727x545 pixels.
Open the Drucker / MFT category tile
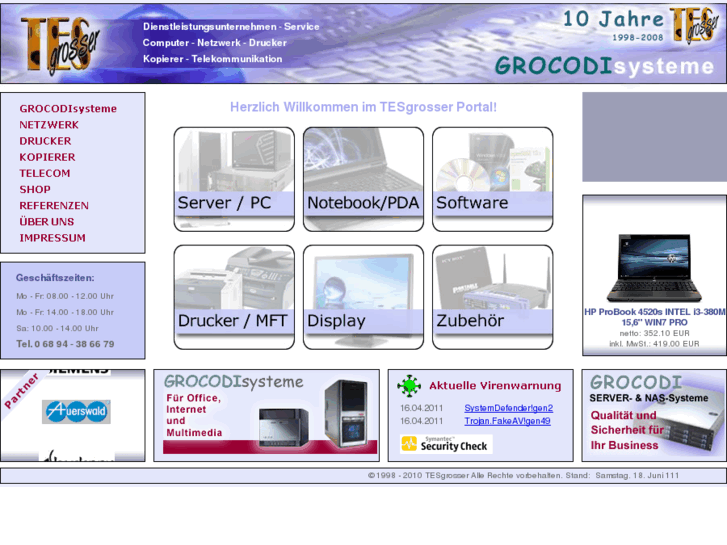(234, 297)
